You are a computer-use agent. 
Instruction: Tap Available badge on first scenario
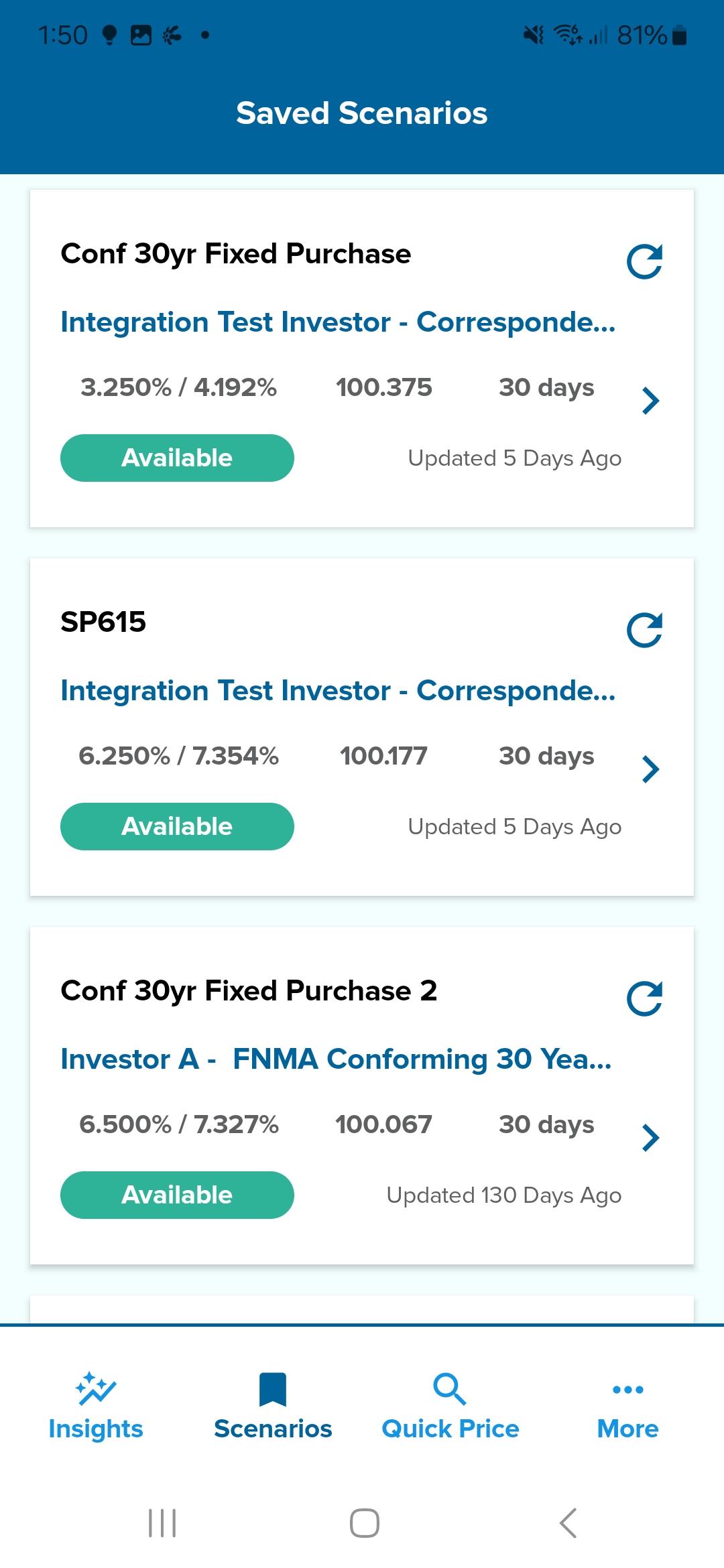click(177, 458)
